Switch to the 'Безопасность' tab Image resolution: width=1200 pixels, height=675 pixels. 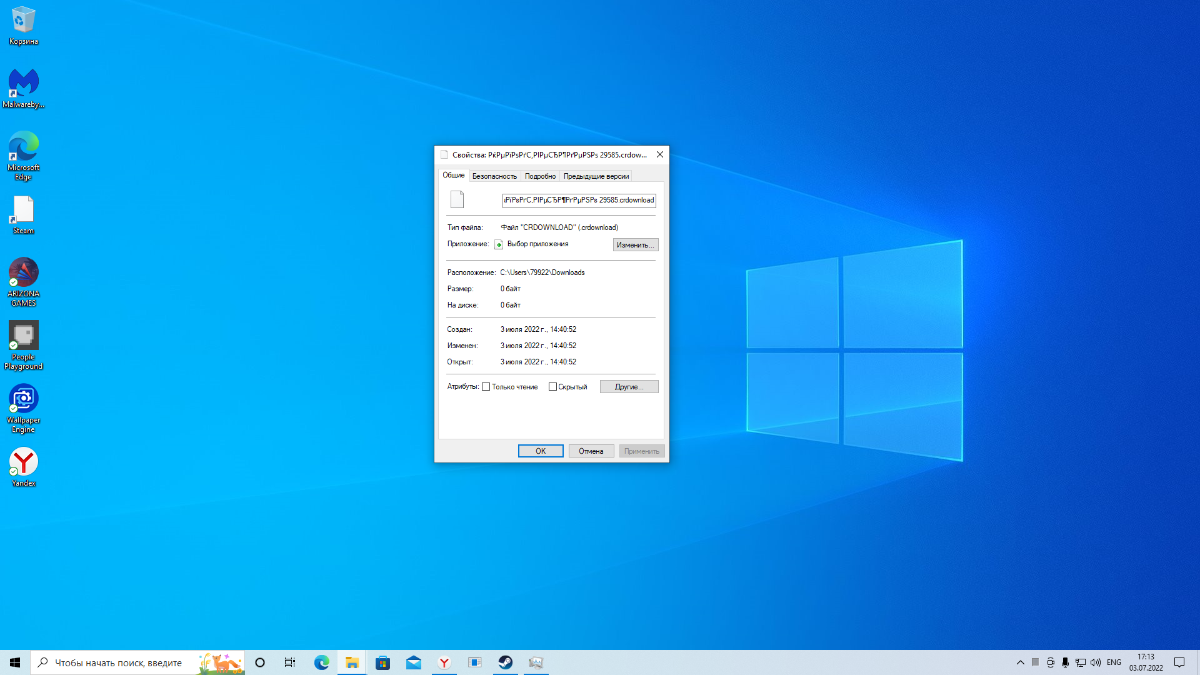(x=494, y=176)
